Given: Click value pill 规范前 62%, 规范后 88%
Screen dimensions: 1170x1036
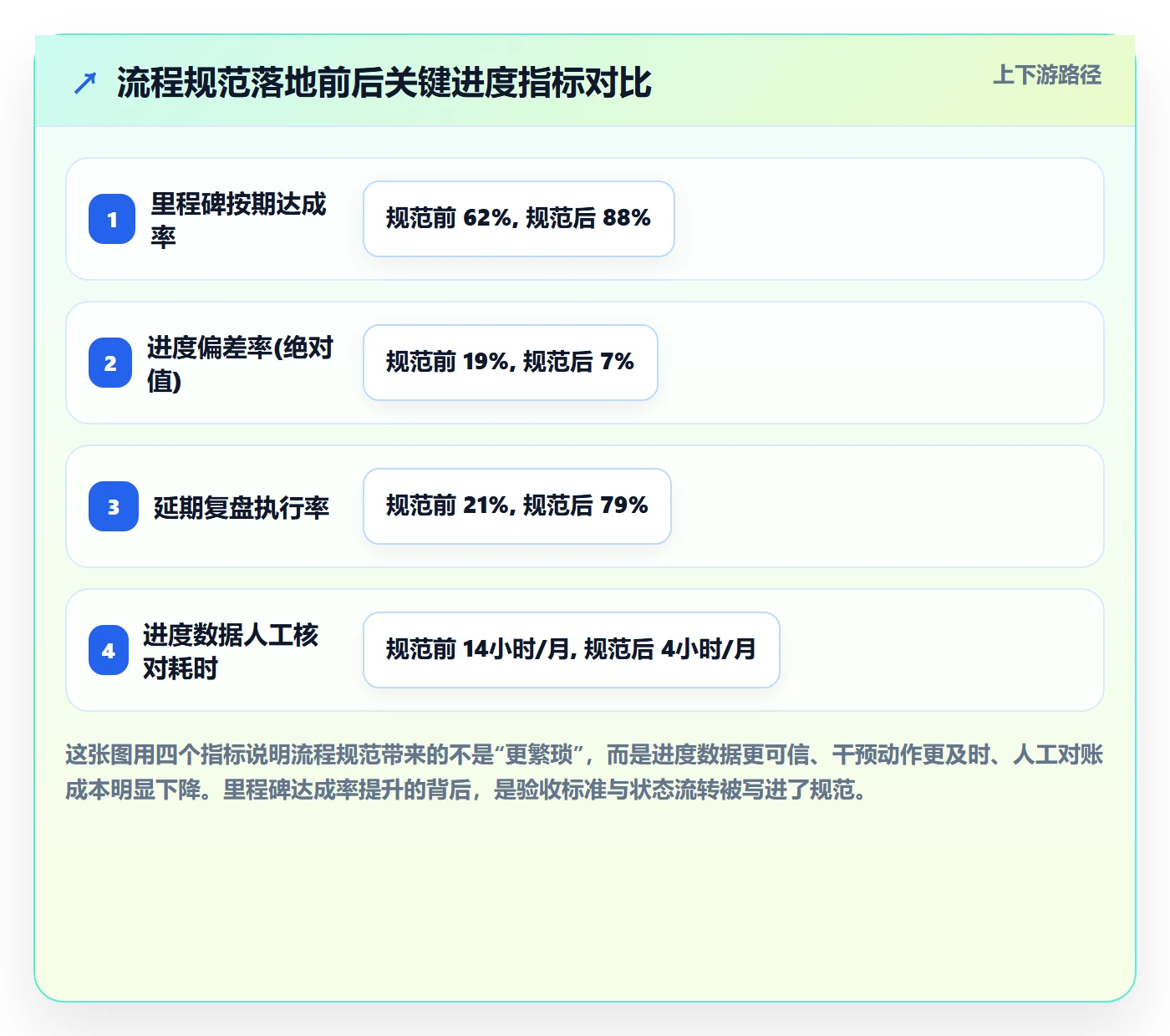Looking at the screenshot, I should pyautogui.click(x=519, y=219).
